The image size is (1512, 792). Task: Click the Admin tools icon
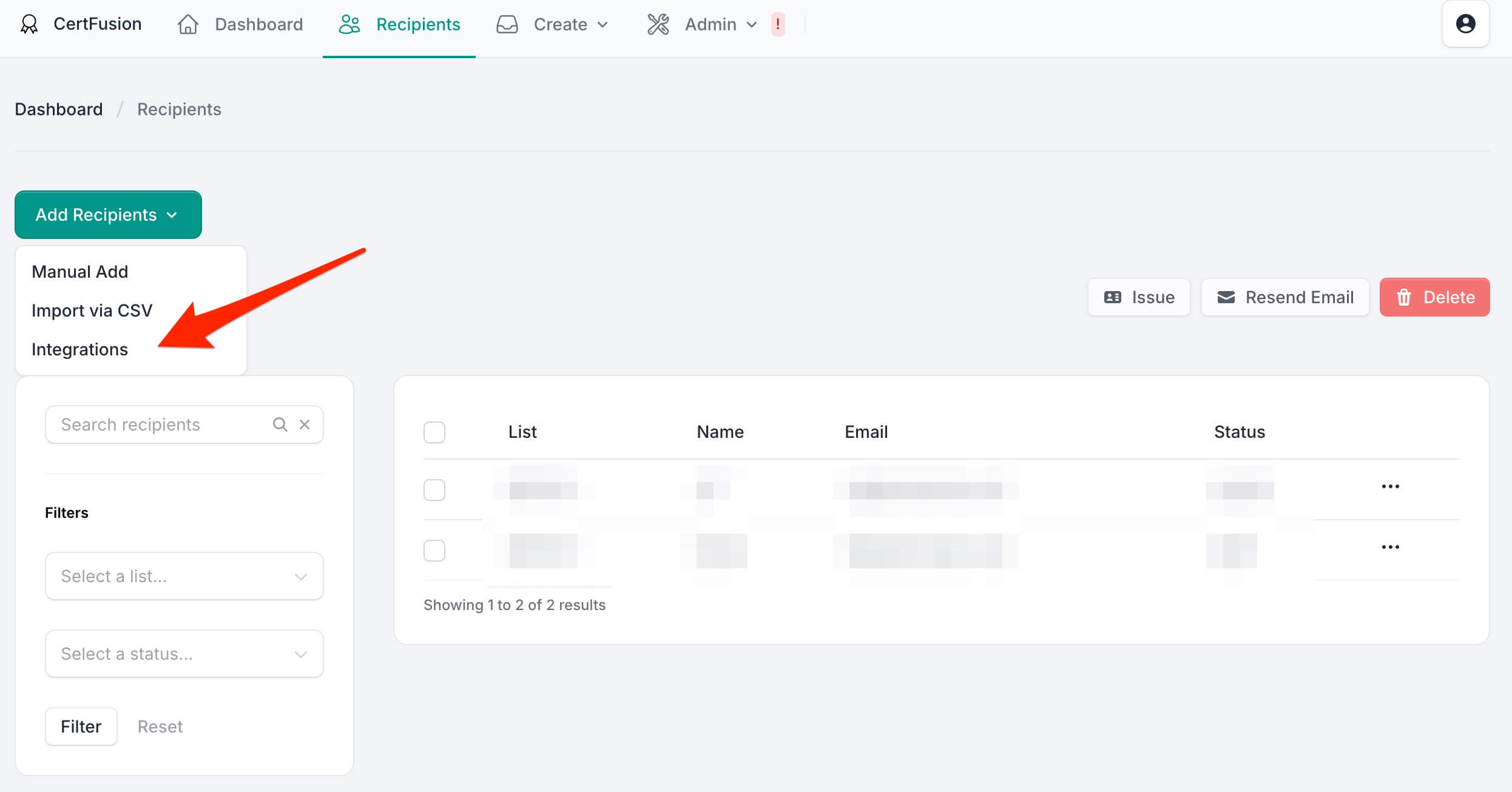[x=658, y=24]
